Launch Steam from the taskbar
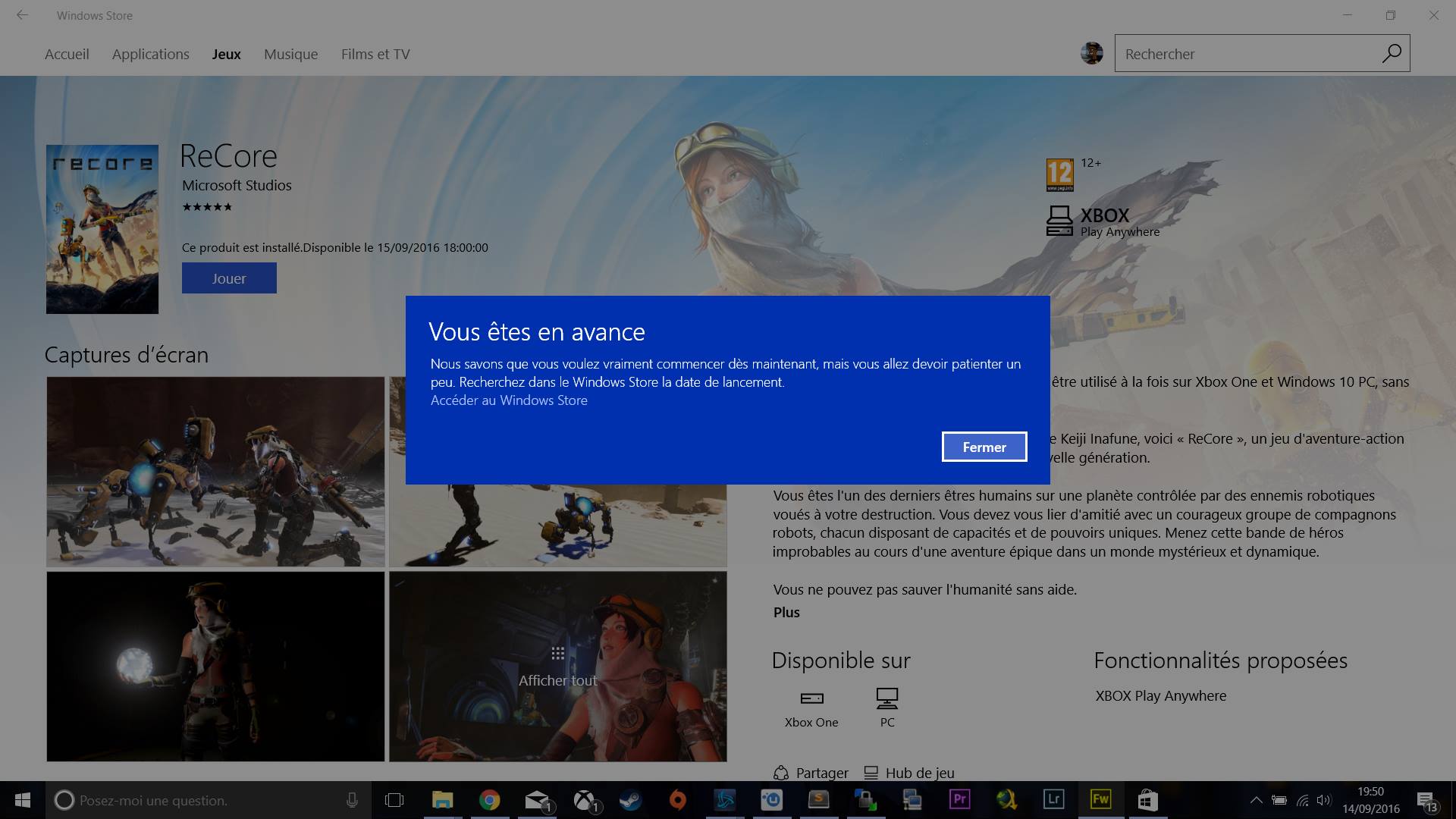The image size is (1456, 819). [x=631, y=800]
